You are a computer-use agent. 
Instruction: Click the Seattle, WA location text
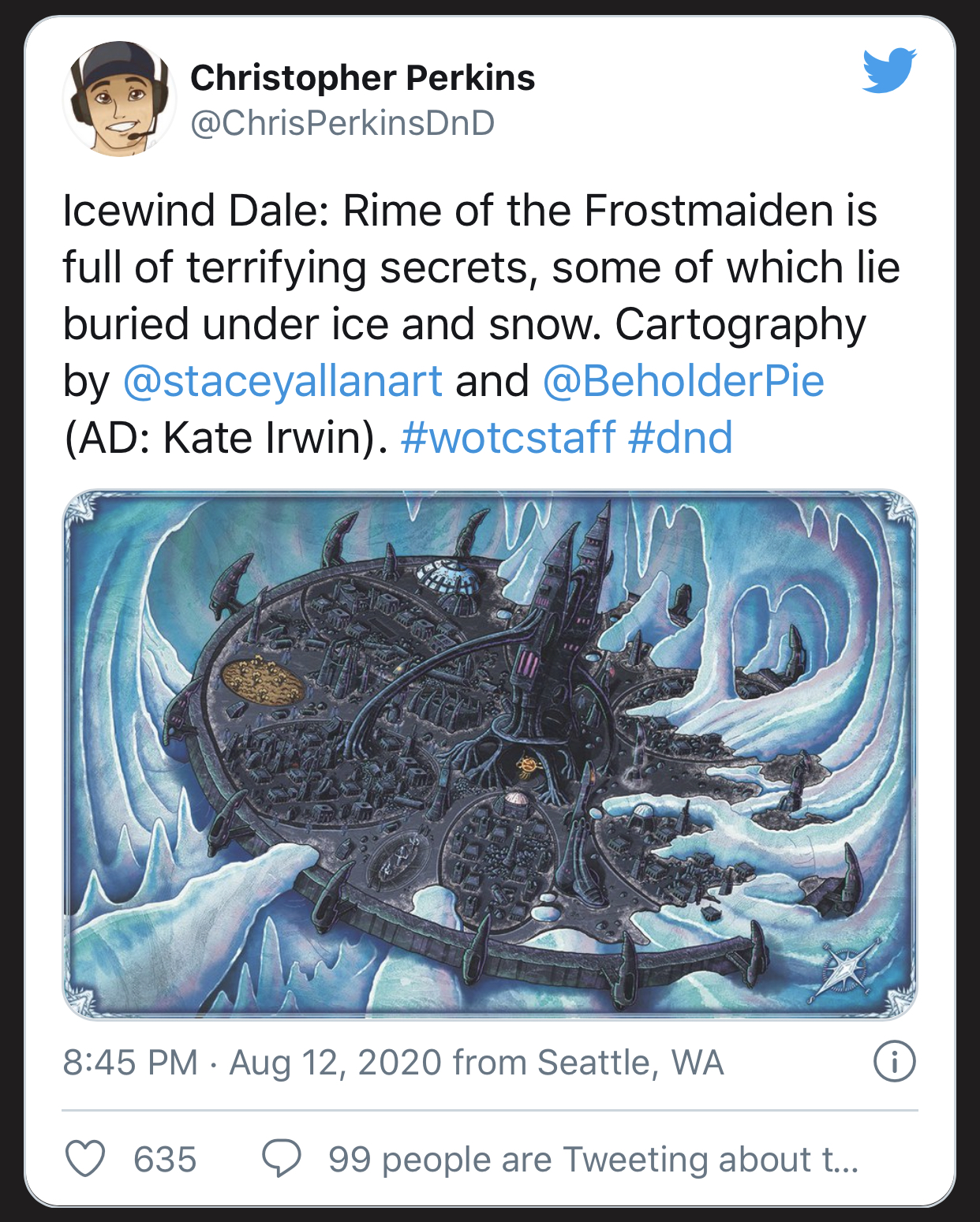click(630, 1063)
